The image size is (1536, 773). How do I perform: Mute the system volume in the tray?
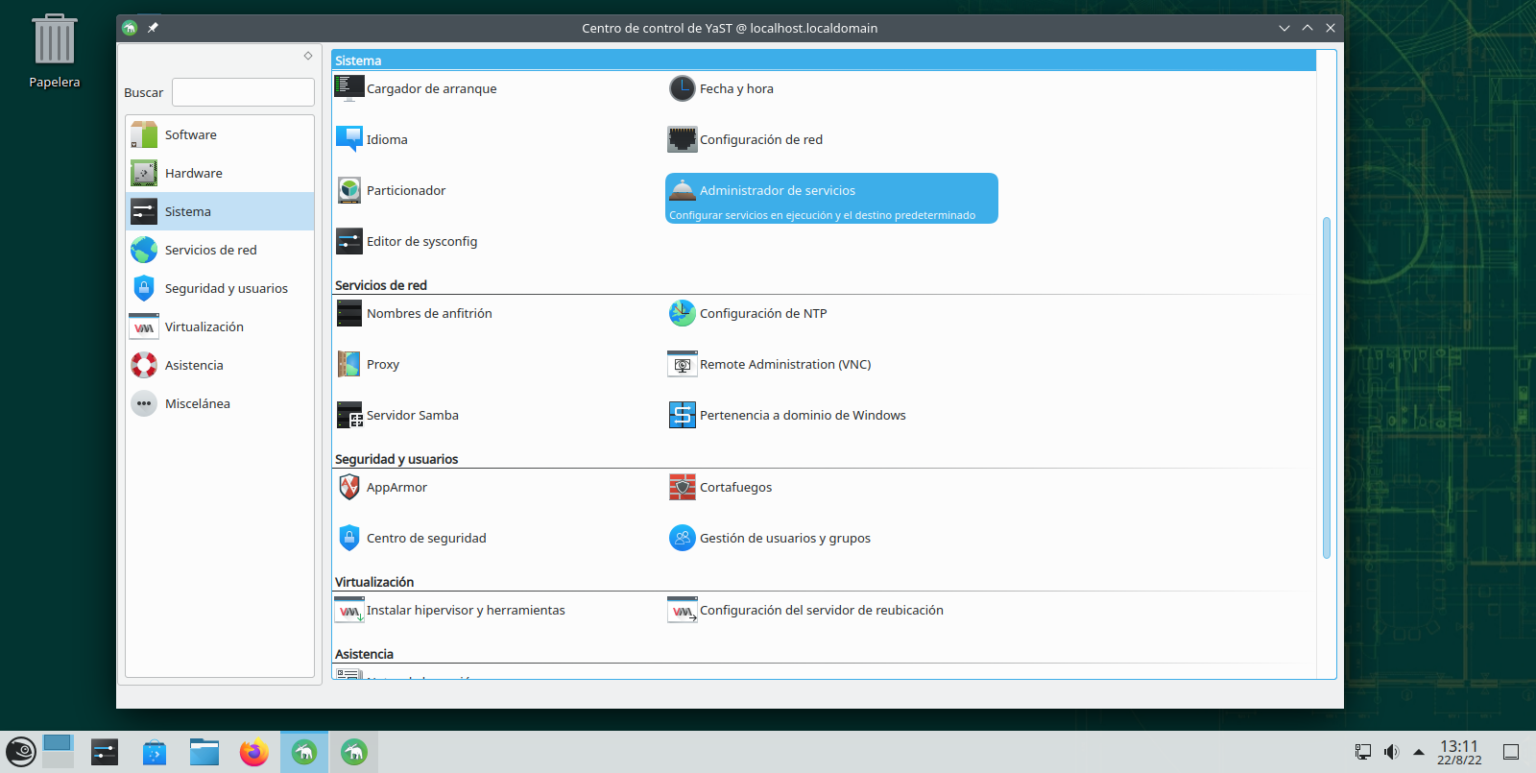pos(1390,751)
